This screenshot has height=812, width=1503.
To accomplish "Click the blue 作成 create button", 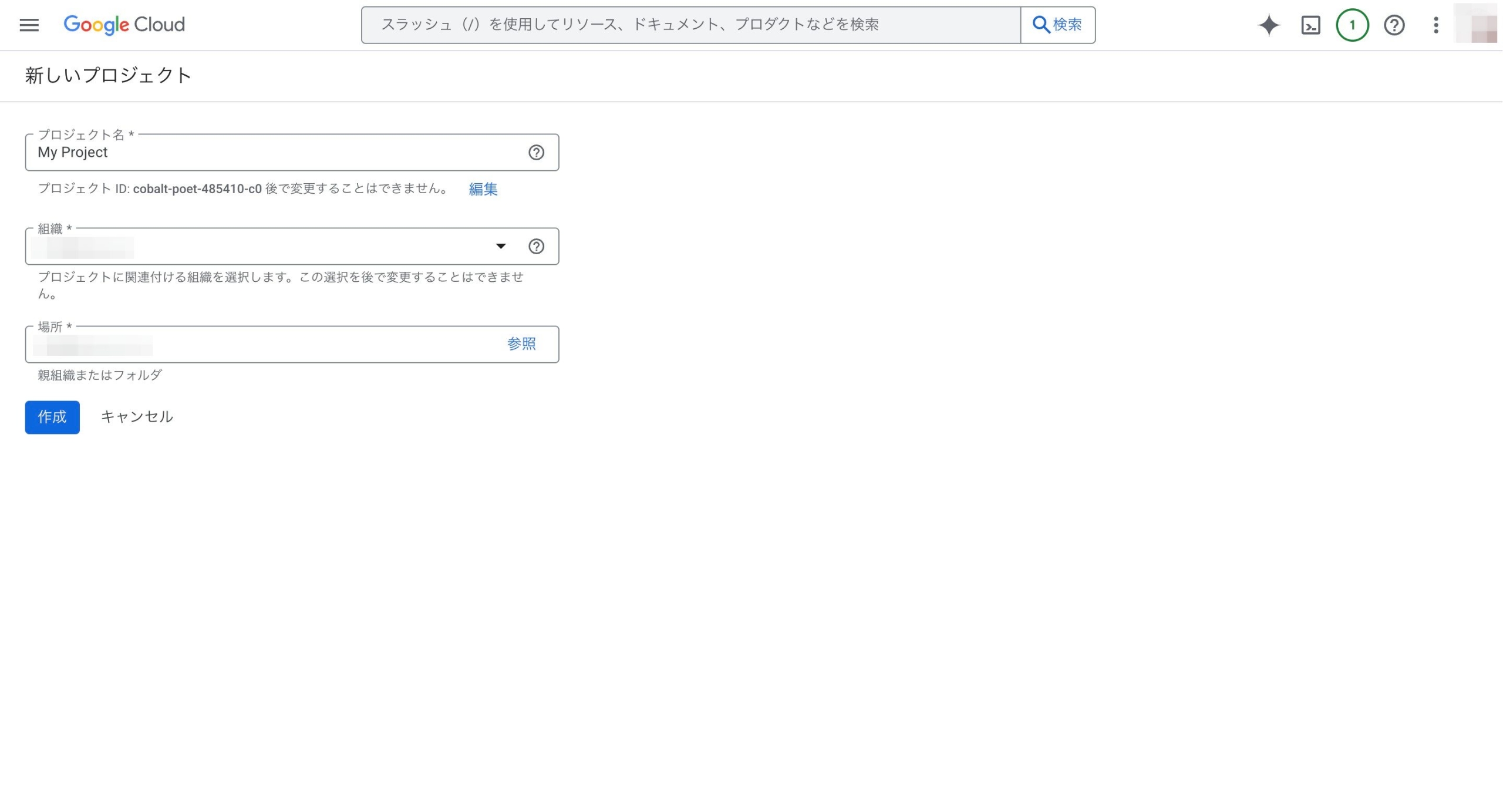I will (52, 417).
